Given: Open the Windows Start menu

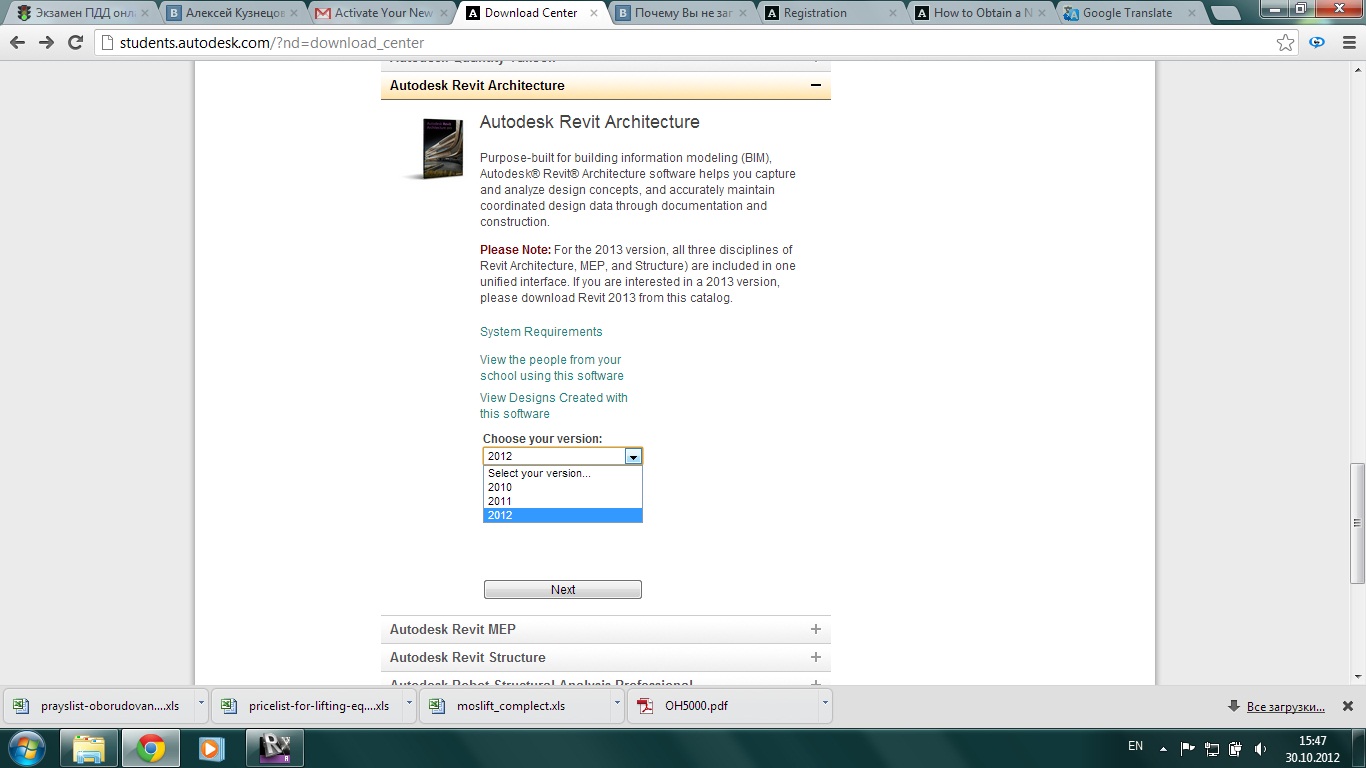Looking at the screenshot, I should [x=27, y=748].
